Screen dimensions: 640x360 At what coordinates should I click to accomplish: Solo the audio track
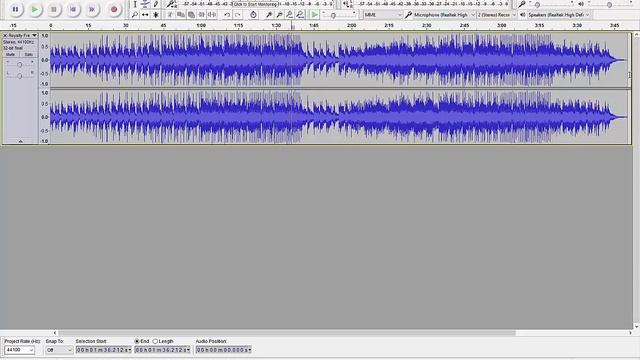click(29, 54)
